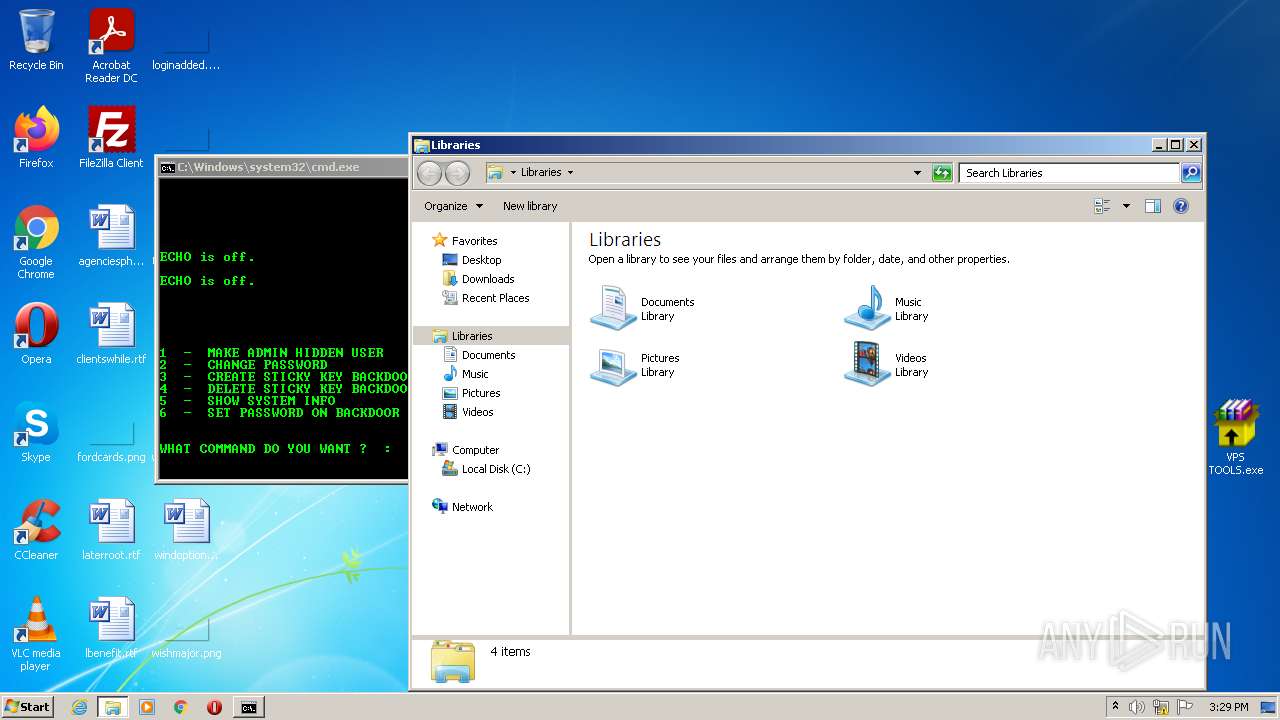Click the Start button
Image resolution: width=1280 pixels, height=720 pixels.
pyautogui.click(x=27, y=707)
